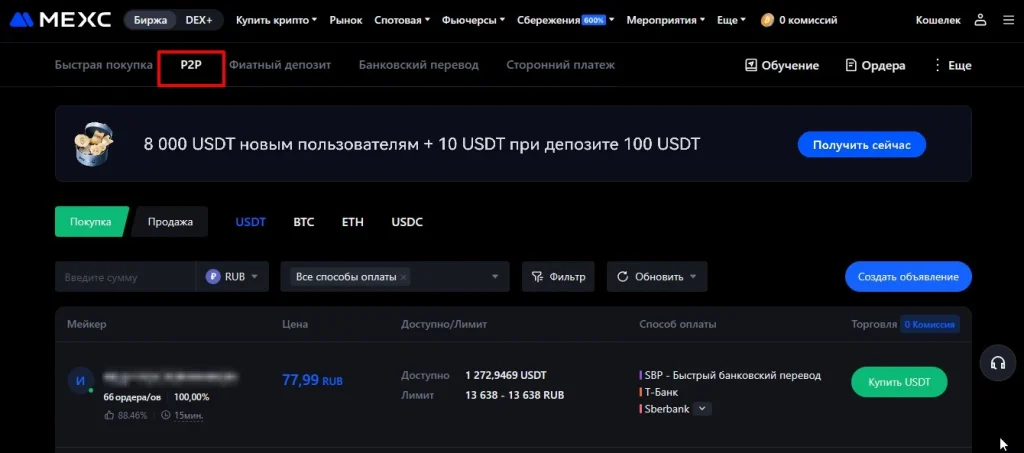Expand the Фьючерсы menu
This screenshot has height=453, width=1024.
click(473, 20)
